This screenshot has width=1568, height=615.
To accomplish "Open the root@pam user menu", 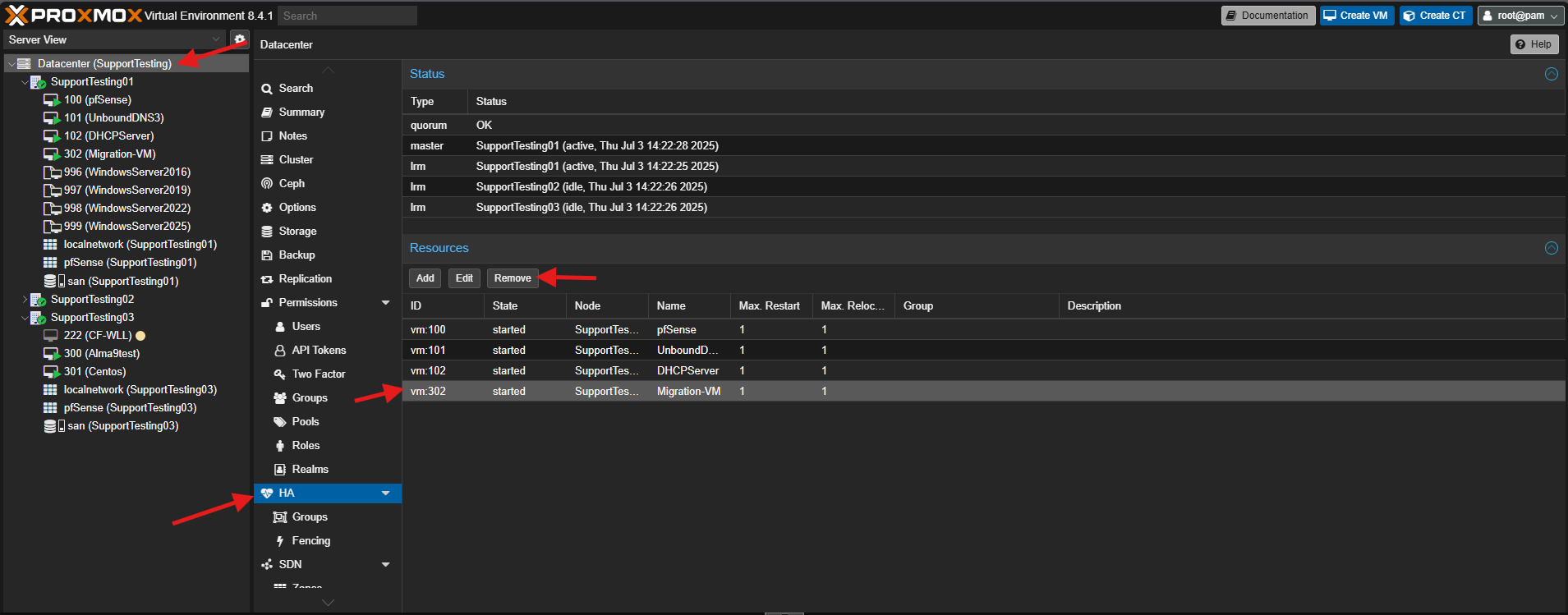I will coord(1521,16).
